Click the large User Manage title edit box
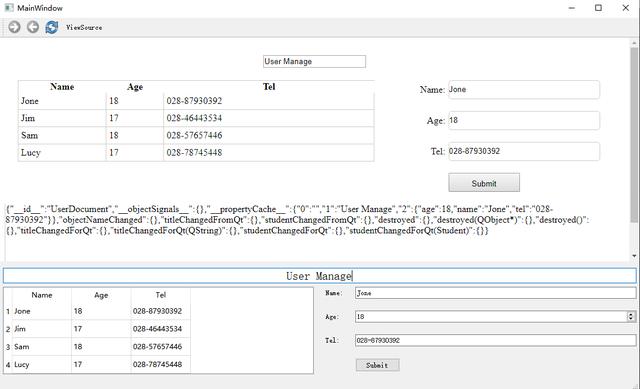The width and height of the screenshot is (640, 389). pos(320,276)
